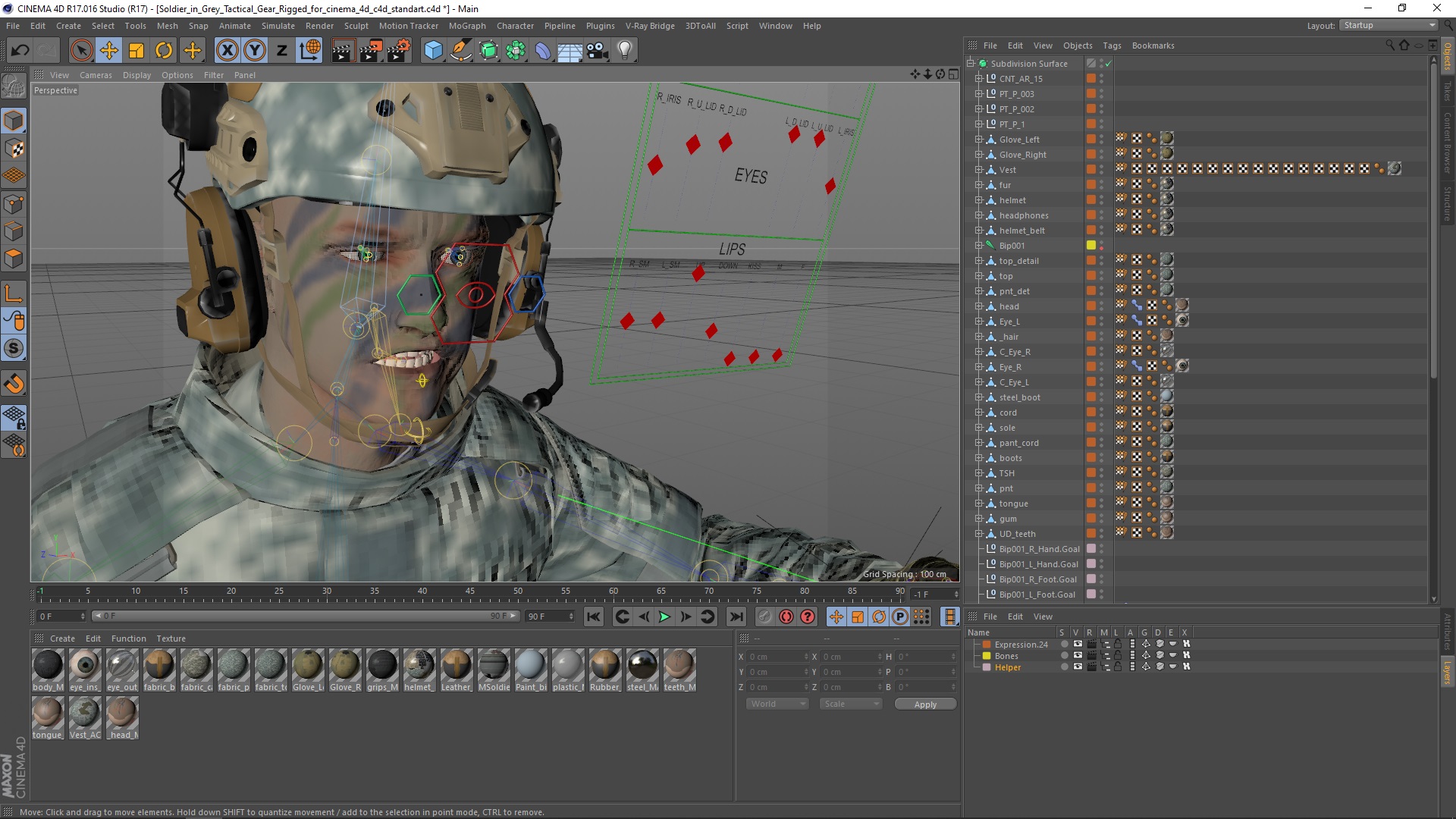Image resolution: width=1456 pixels, height=819 pixels.
Task: Toggle the tongue object visibility dots
Action: [1101, 504]
